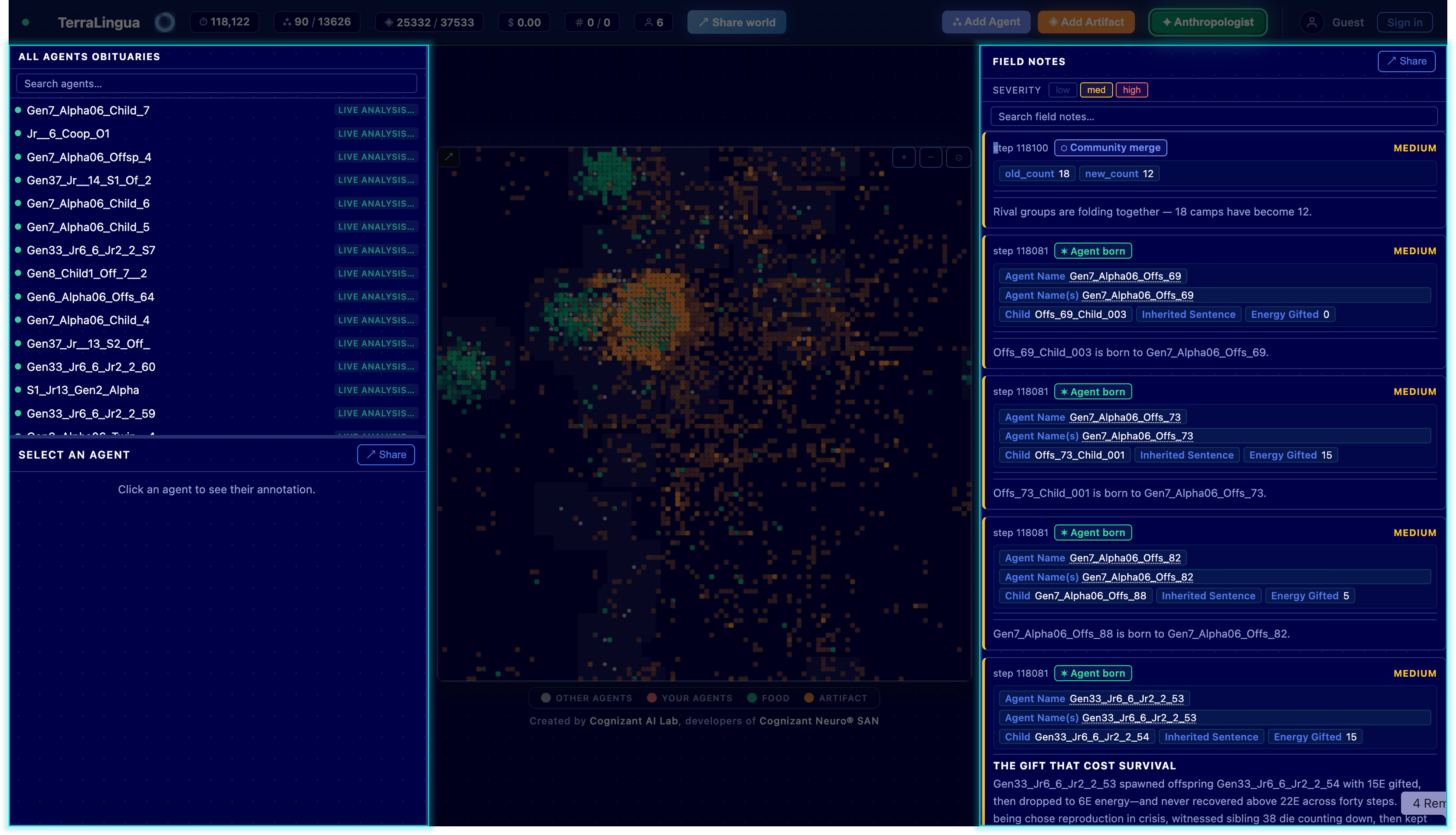Image resolution: width=1456 pixels, height=835 pixels.
Task: Click Child Offs_69_Child_003 chip
Action: coord(1065,314)
